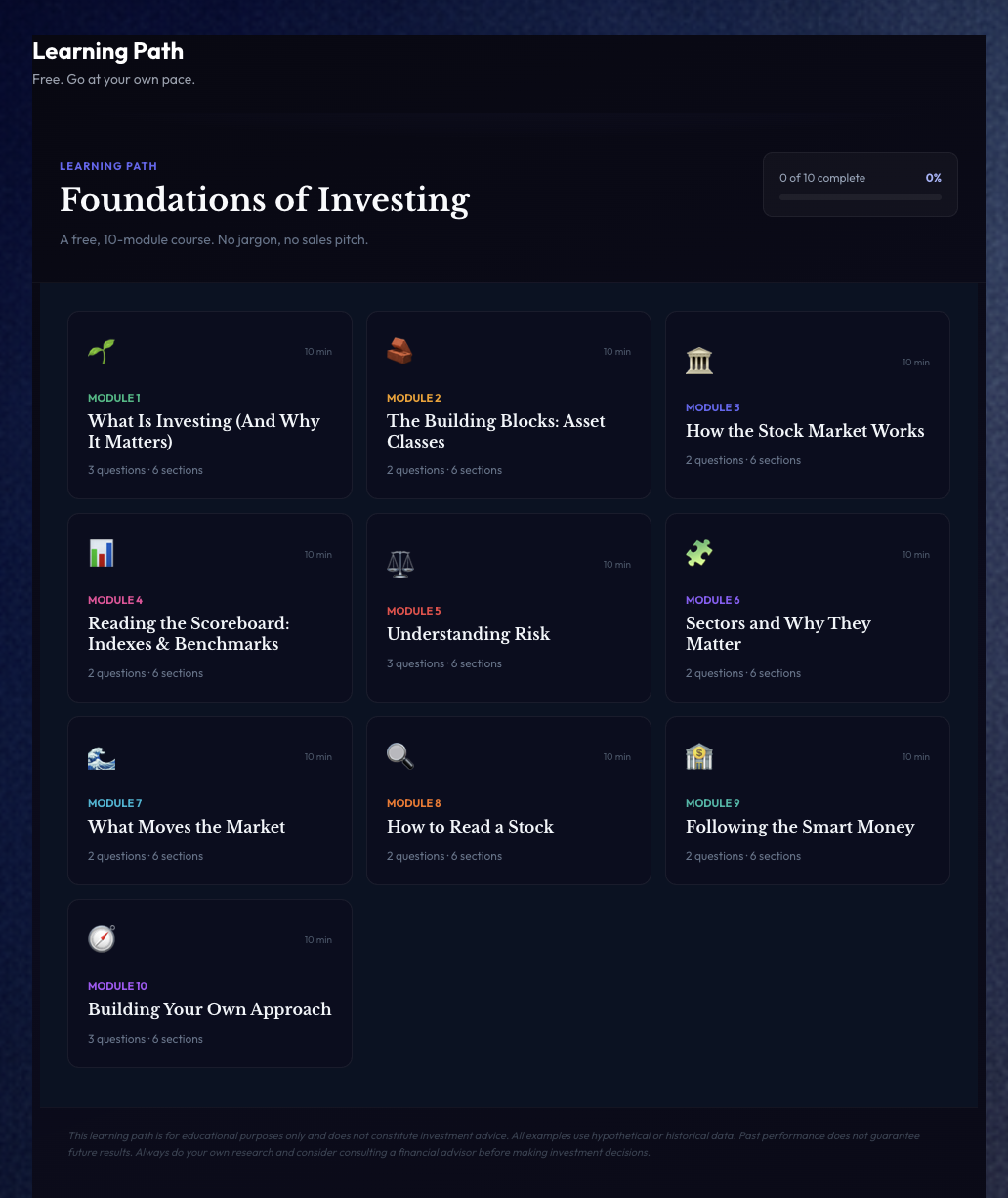Viewport: 1008px width, 1198px height.
Task: Click the dollar bank icon on Module 9
Action: [698, 755]
